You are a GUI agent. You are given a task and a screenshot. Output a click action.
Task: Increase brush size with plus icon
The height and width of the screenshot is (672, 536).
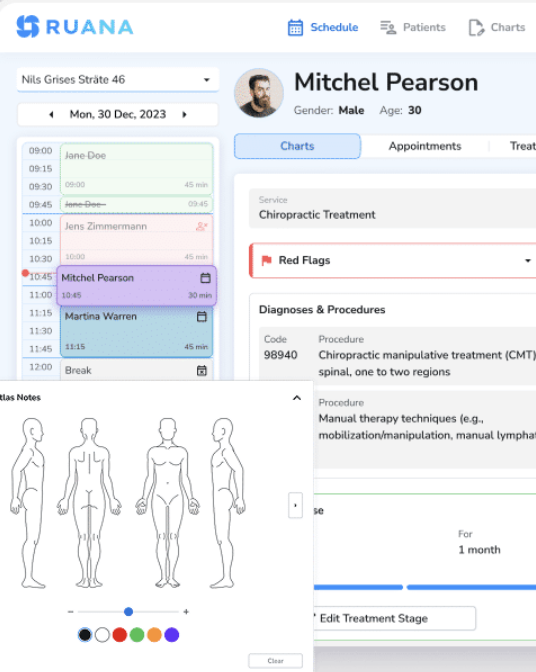click(186, 612)
